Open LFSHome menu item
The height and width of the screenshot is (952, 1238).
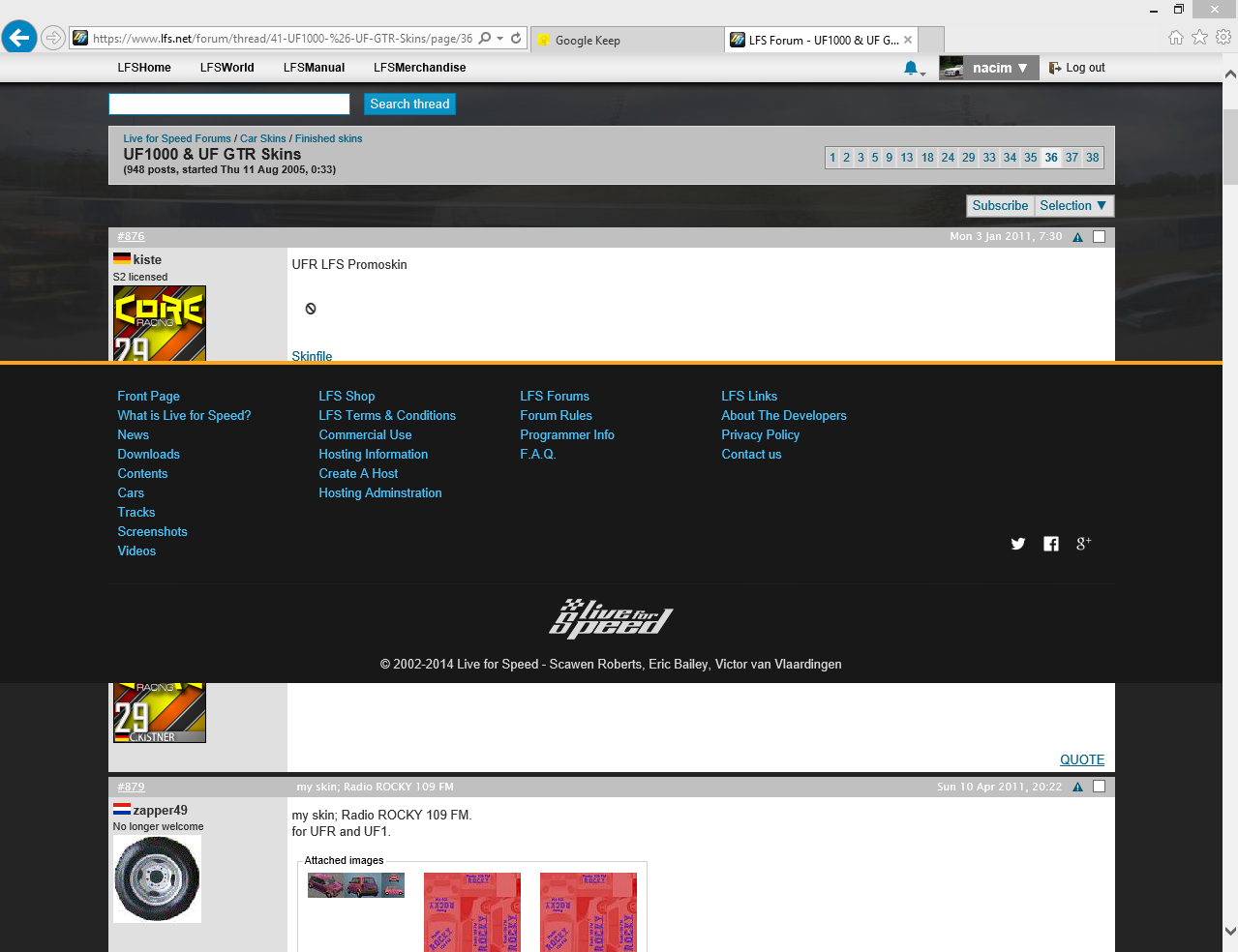tap(144, 68)
